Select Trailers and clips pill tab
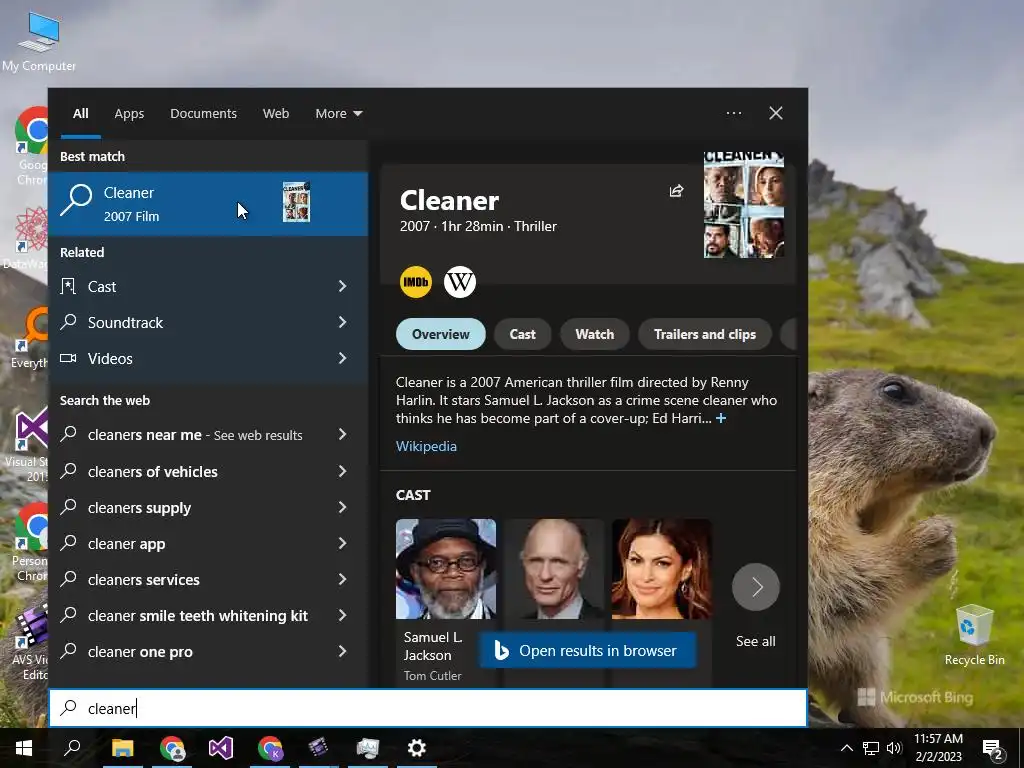 [x=705, y=334]
